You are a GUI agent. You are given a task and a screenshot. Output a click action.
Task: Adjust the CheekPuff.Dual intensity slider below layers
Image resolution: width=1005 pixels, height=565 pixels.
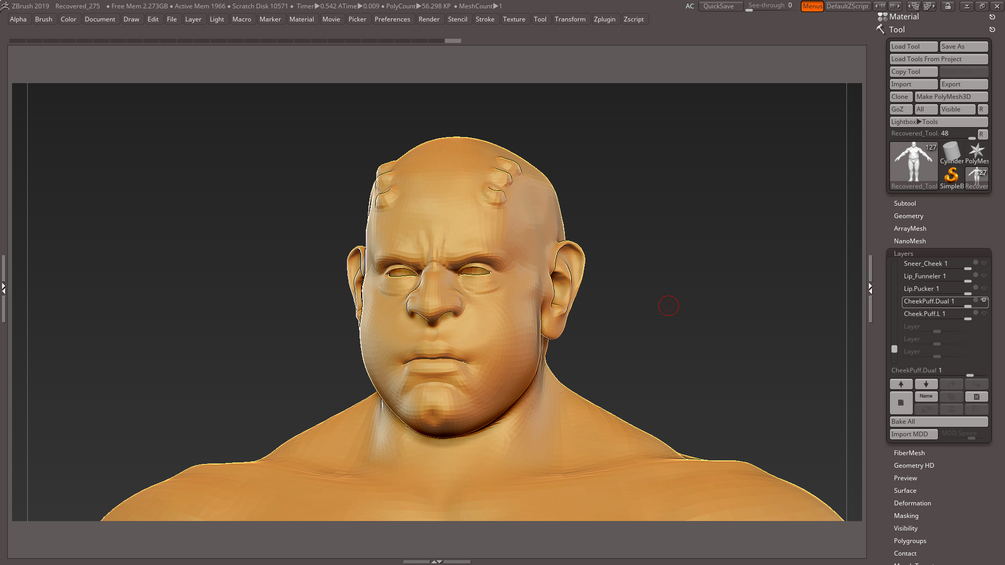[x=939, y=370]
